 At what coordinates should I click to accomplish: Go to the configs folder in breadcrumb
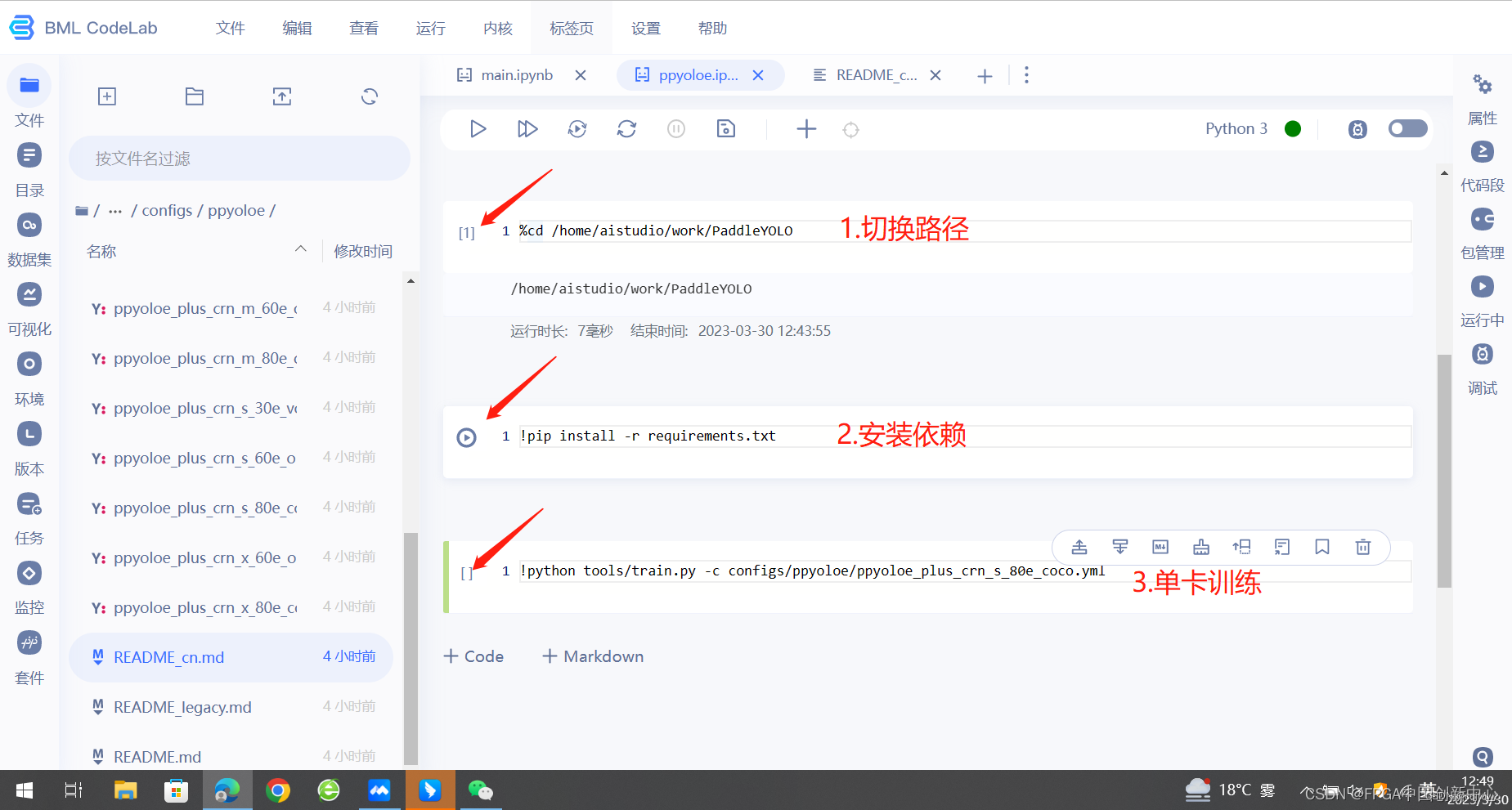pos(167,210)
